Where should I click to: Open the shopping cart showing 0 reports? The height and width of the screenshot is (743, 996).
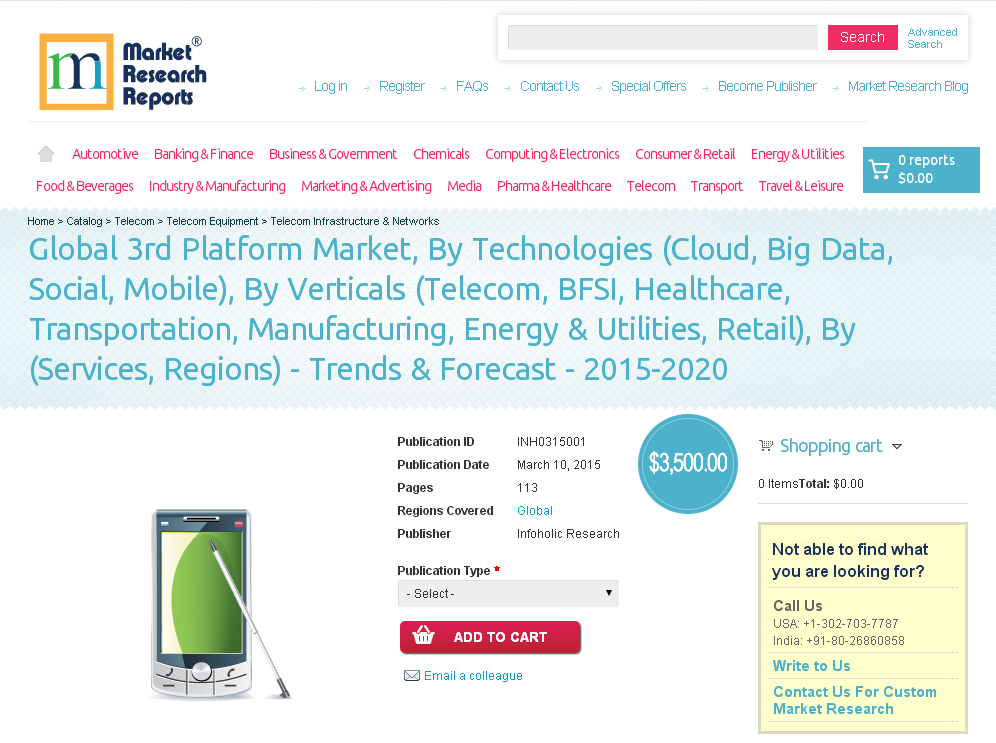coord(920,170)
